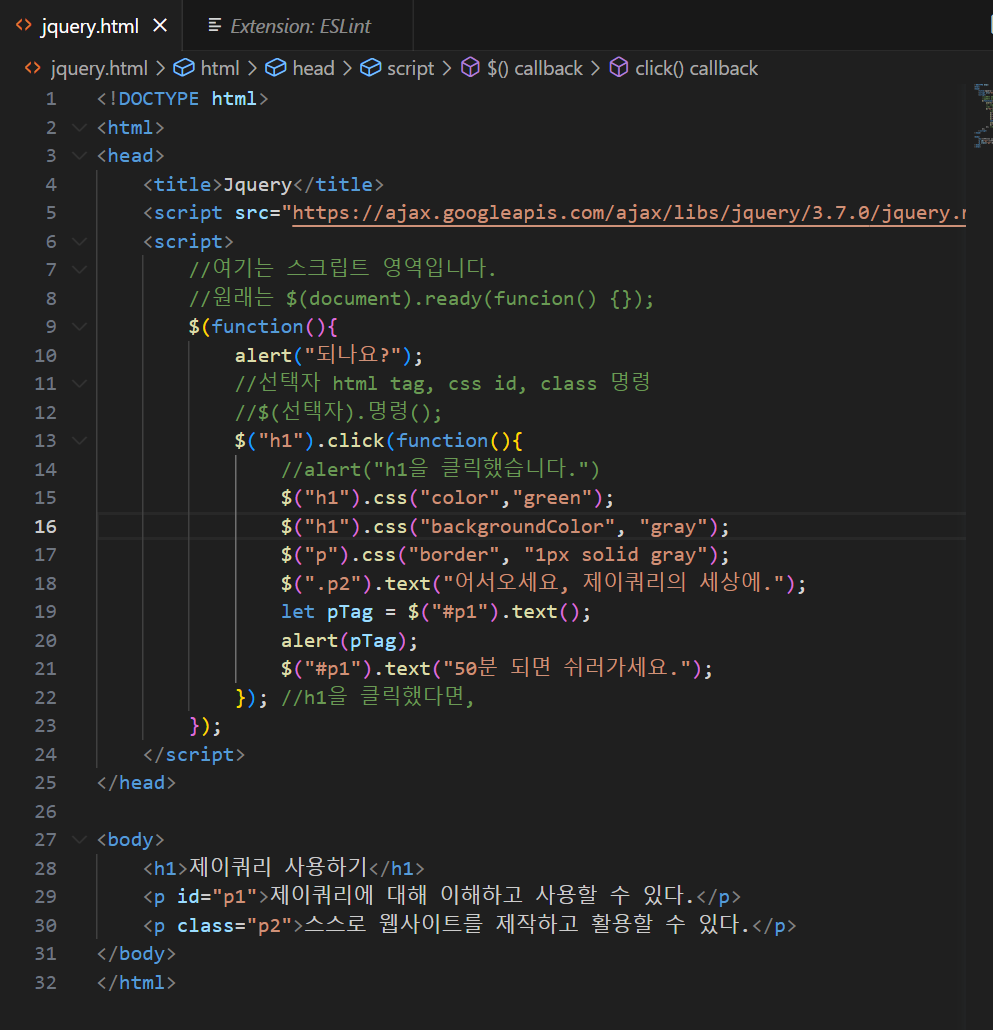Click the commented alert on line 14

pyautogui.click(x=440, y=470)
